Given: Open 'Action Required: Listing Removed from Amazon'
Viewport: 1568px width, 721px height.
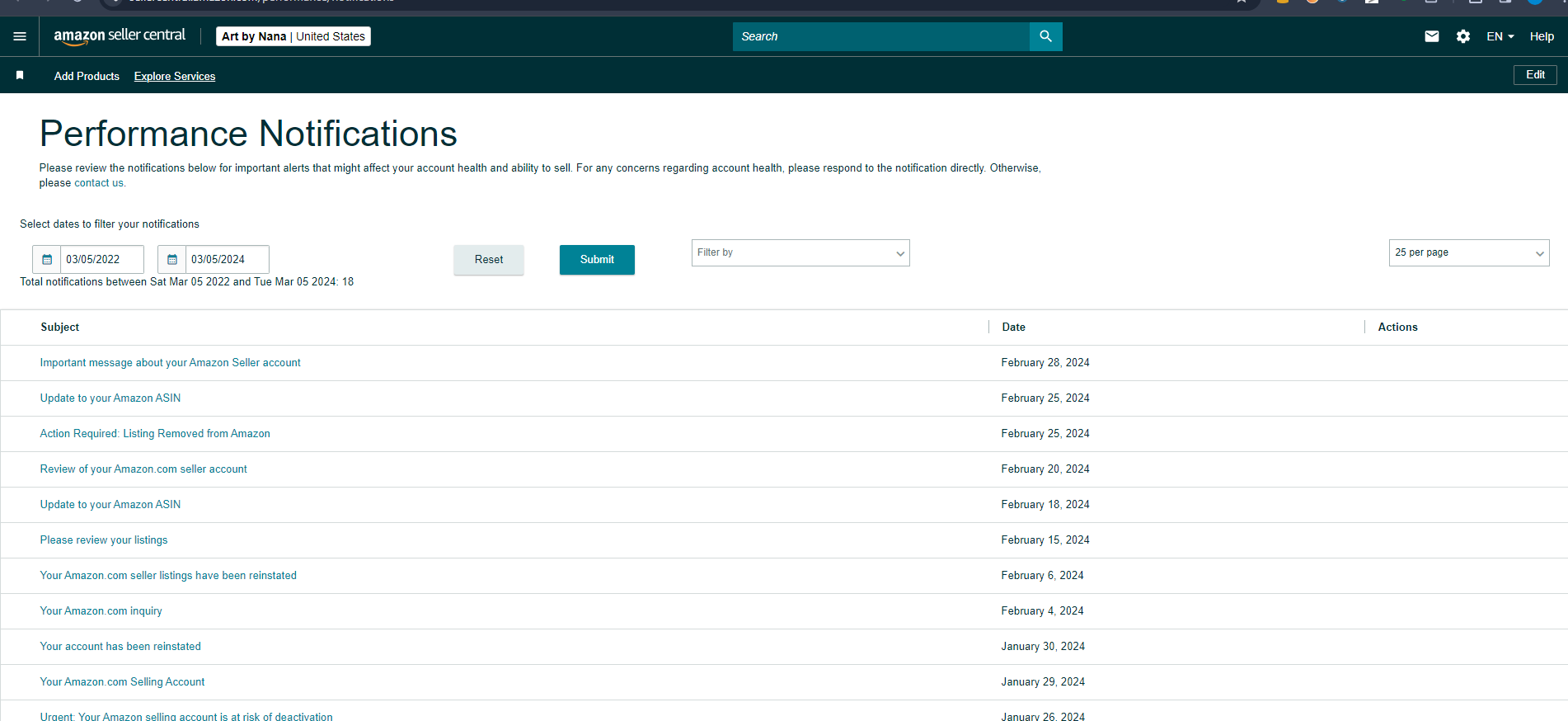Looking at the screenshot, I should 155,434.
